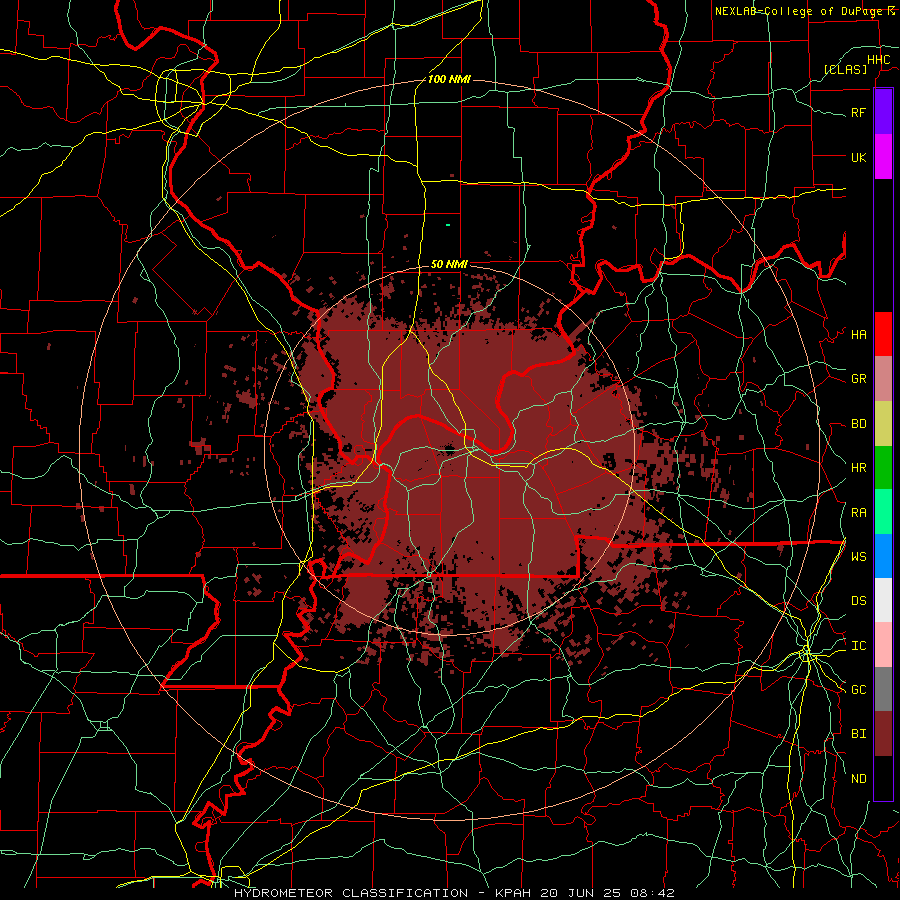Click the RF legend label
This screenshot has height=900, width=900.
(859, 112)
